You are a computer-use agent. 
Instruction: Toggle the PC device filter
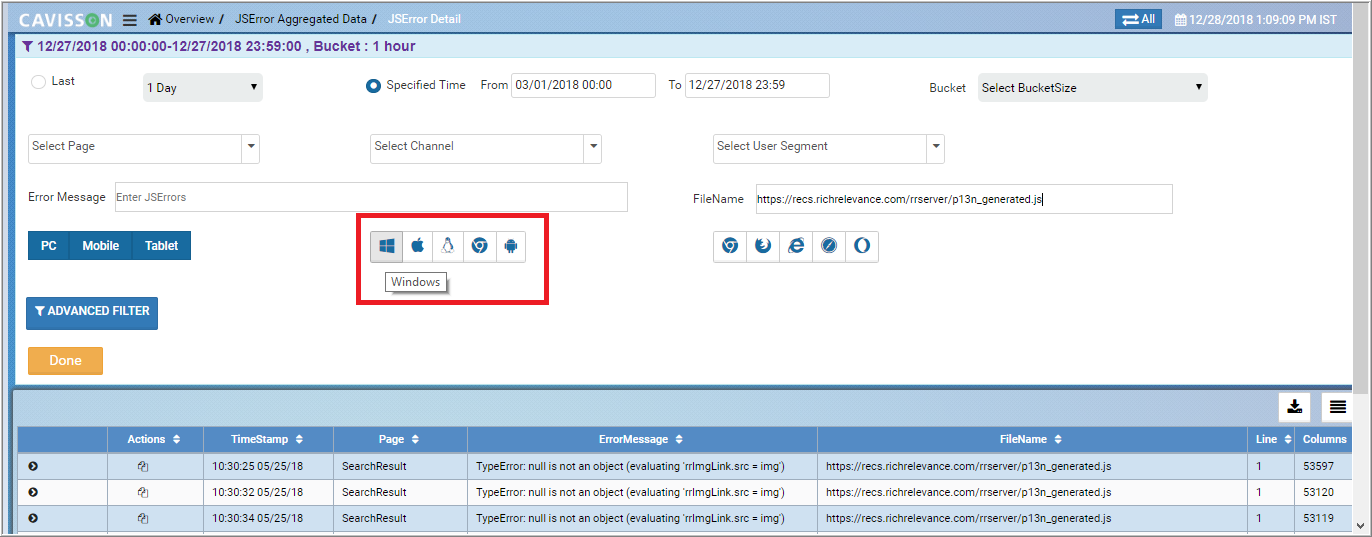(49, 246)
